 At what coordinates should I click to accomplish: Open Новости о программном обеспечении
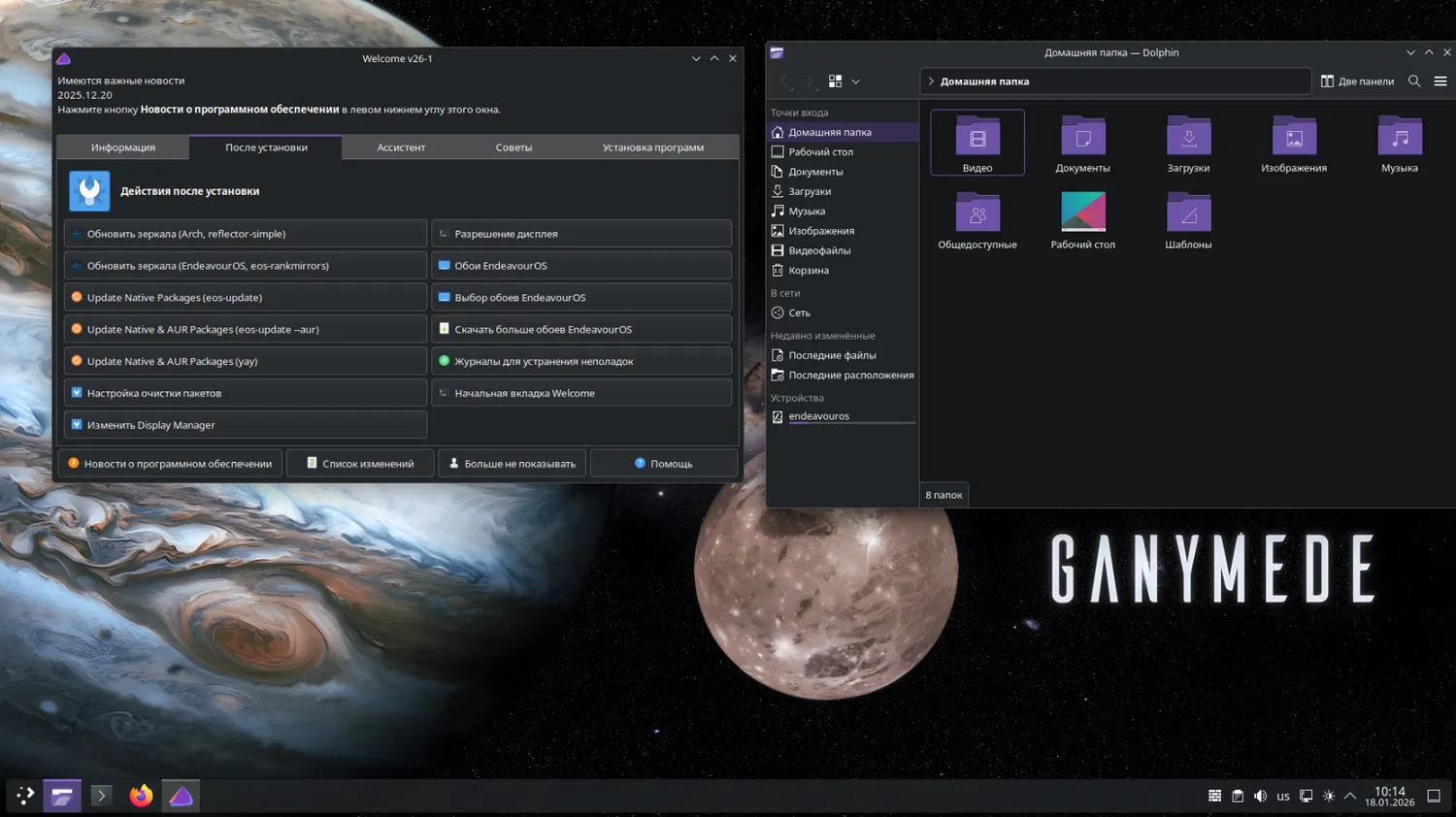(170, 464)
